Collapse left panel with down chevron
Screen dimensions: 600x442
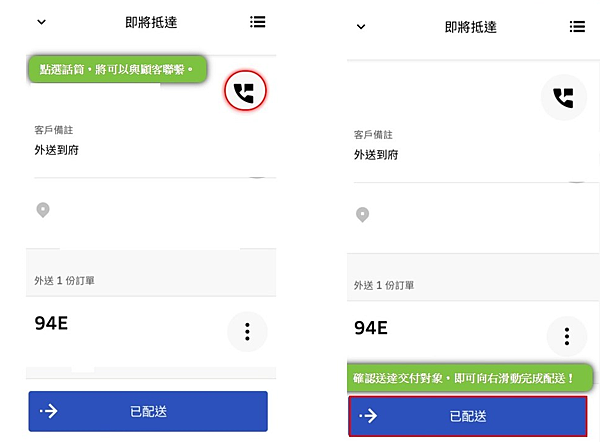tap(41, 22)
